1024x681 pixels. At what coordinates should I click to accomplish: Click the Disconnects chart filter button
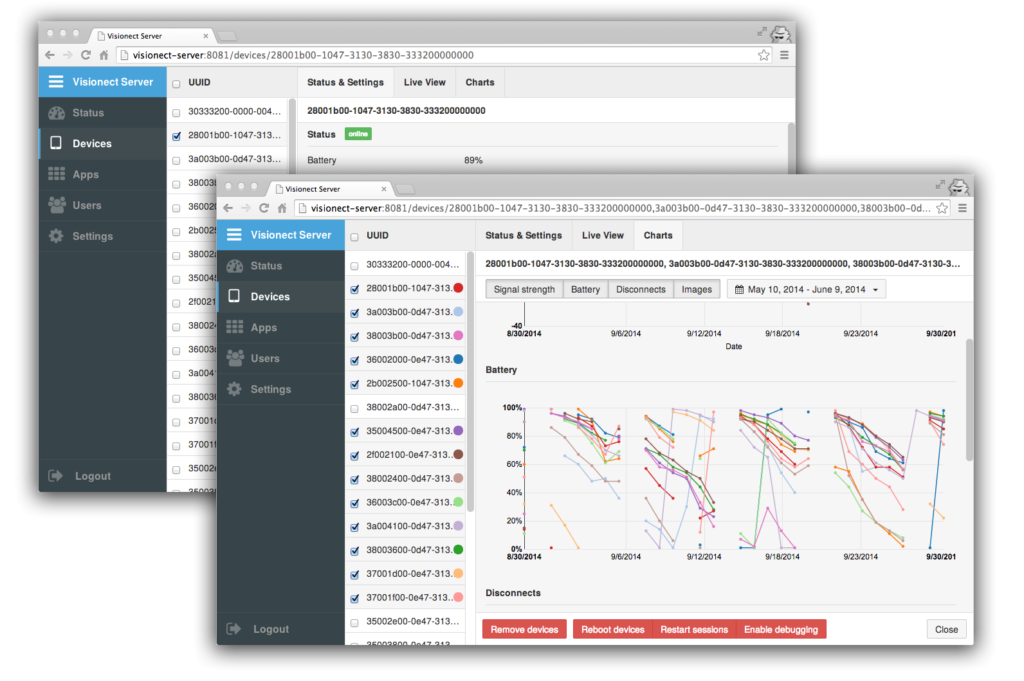pyautogui.click(x=641, y=289)
